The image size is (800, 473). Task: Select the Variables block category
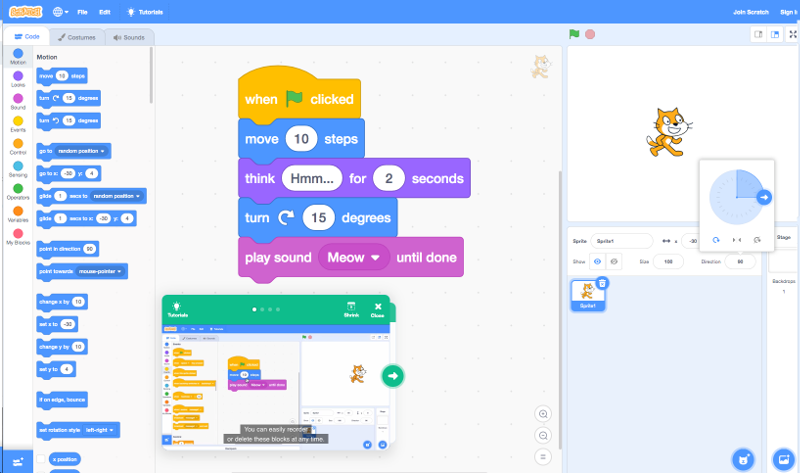[x=18, y=214]
